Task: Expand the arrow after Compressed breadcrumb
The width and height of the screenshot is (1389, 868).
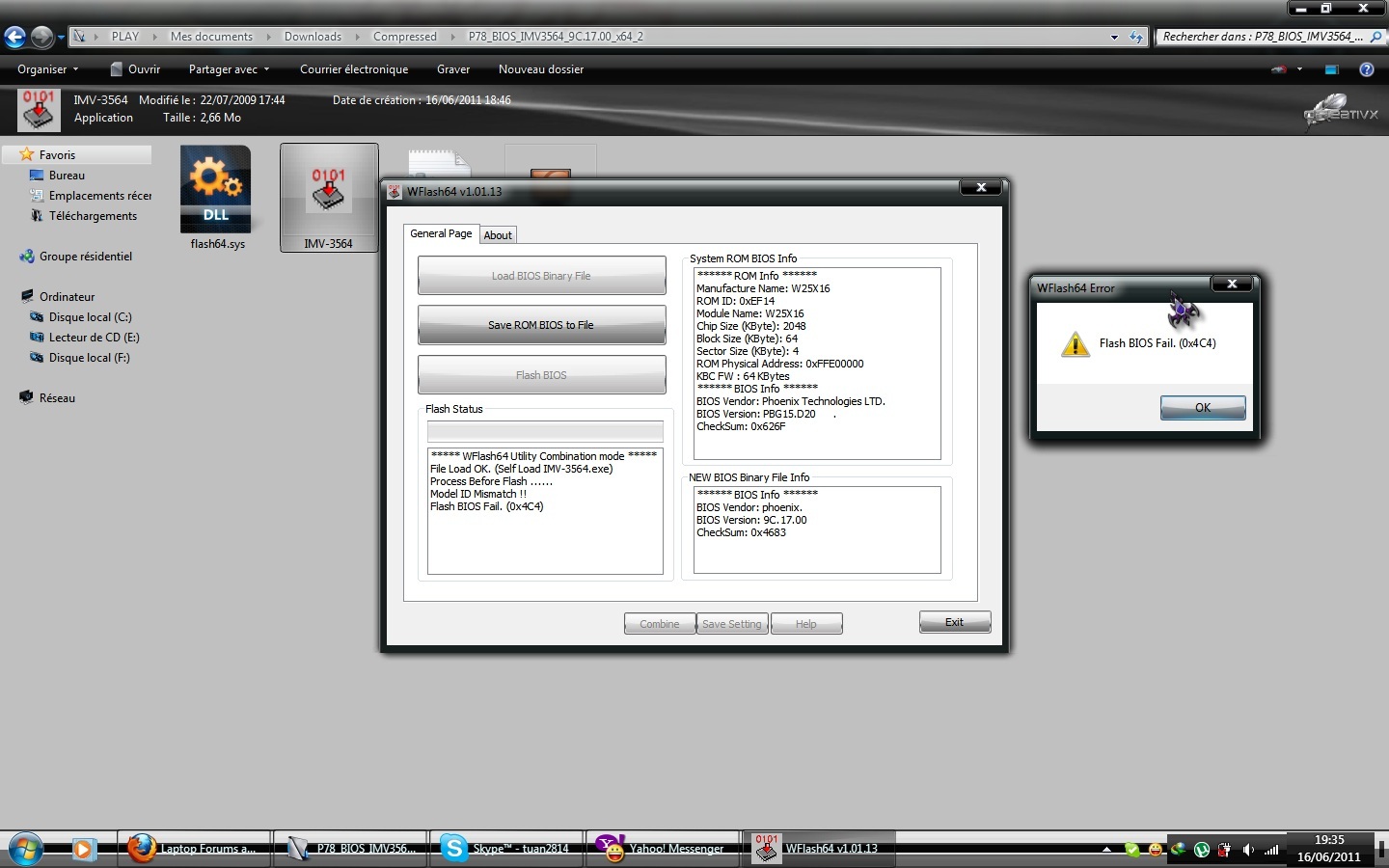Action: [x=453, y=37]
